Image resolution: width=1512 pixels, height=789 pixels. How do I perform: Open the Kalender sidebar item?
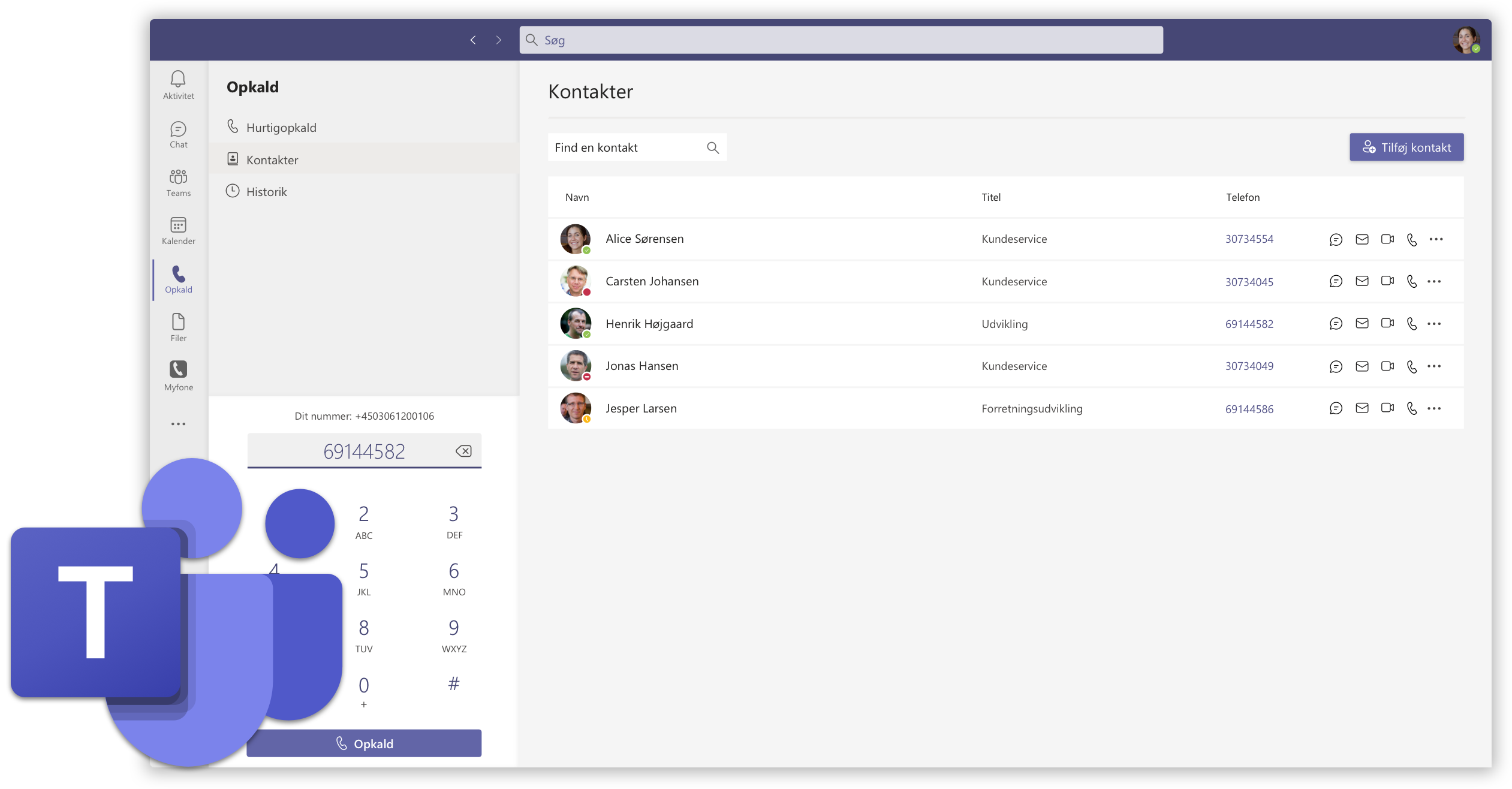pos(178,231)
